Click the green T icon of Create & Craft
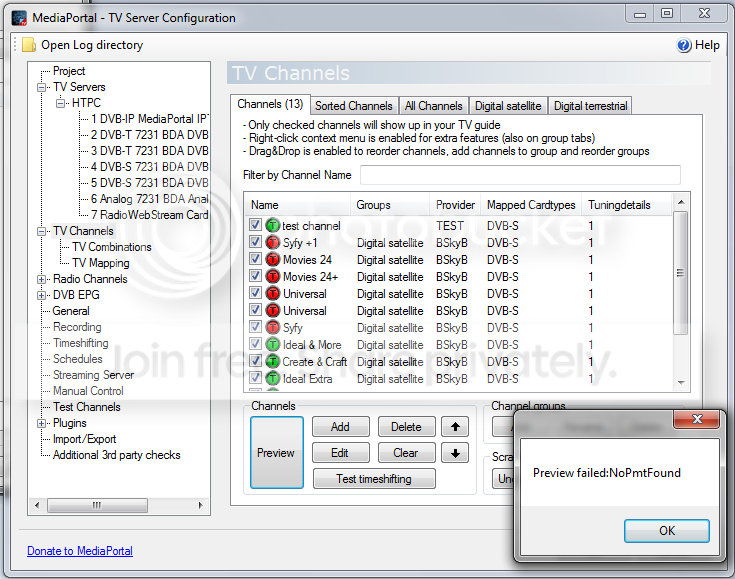The image size is (735, 579). [272, 361]
